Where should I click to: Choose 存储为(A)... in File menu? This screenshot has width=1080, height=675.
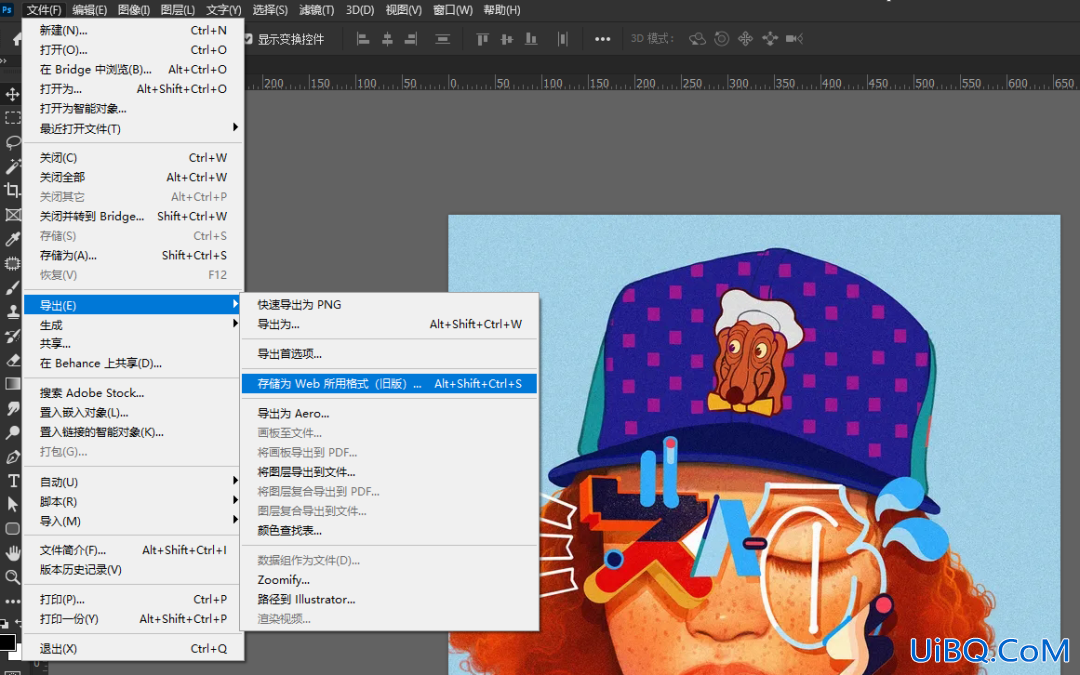pos(134,256)
